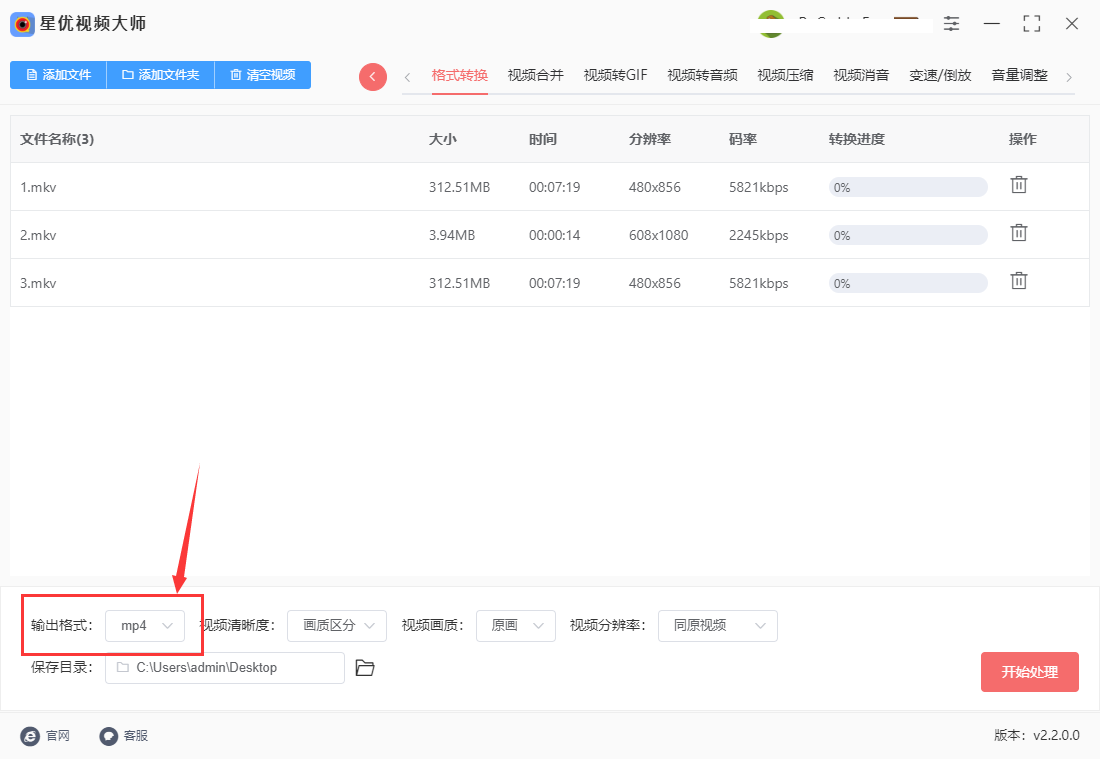Delete the 3.mkv row with trash icon
The width and height of the screenshot is (1100, 760).
1019,281
